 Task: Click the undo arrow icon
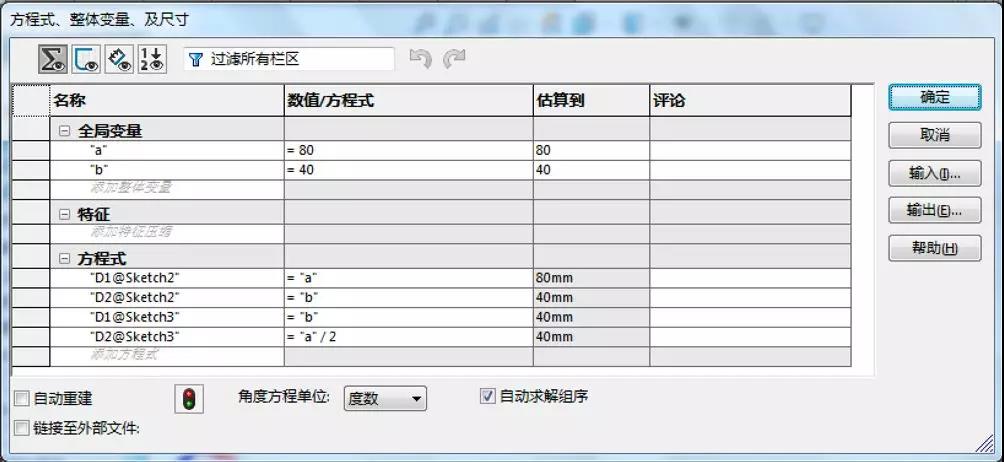click(x=421, y=60)
